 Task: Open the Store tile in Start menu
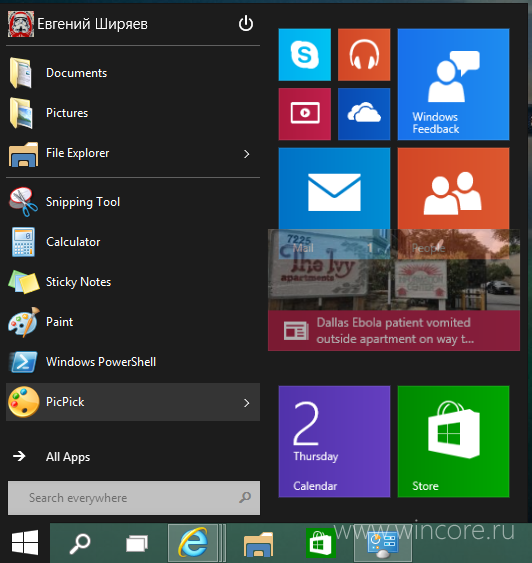click(453, 442)
